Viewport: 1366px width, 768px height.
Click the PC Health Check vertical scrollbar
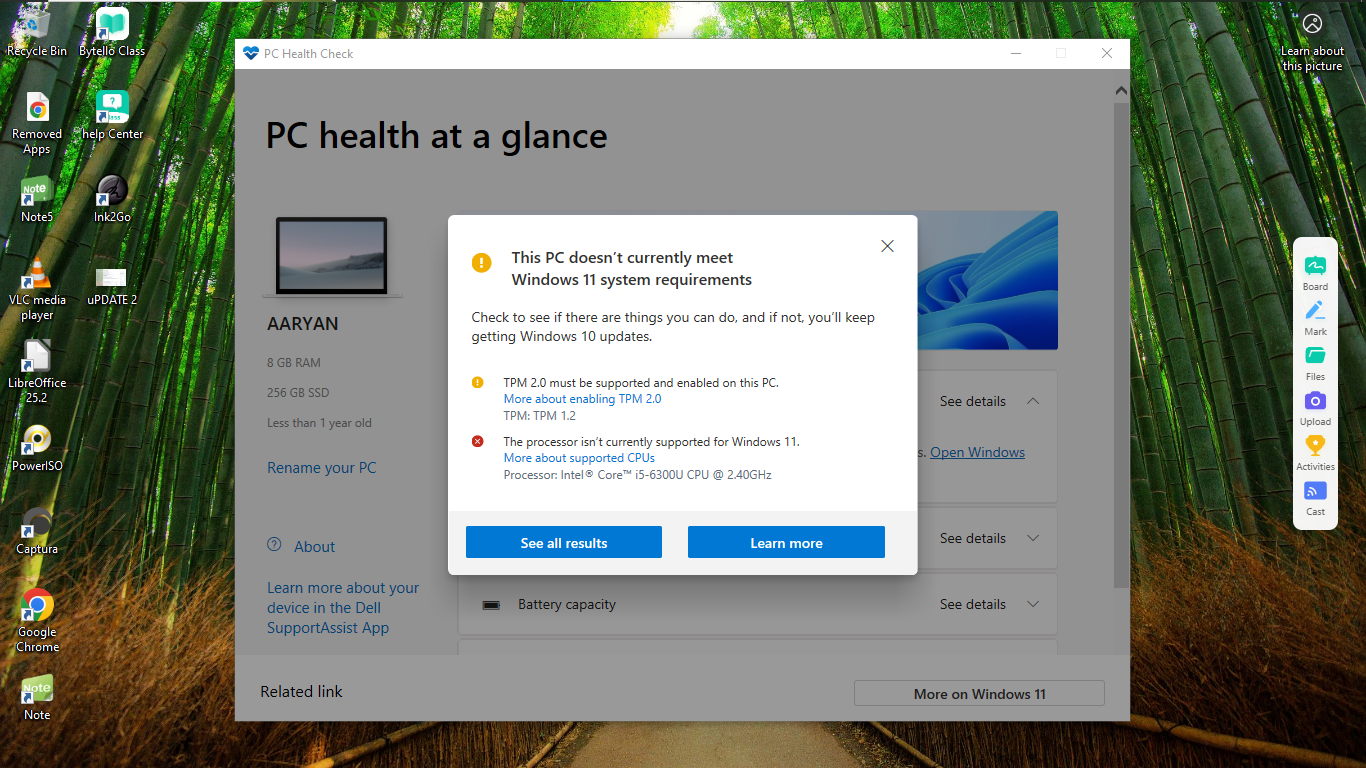tap(1122, 345)
